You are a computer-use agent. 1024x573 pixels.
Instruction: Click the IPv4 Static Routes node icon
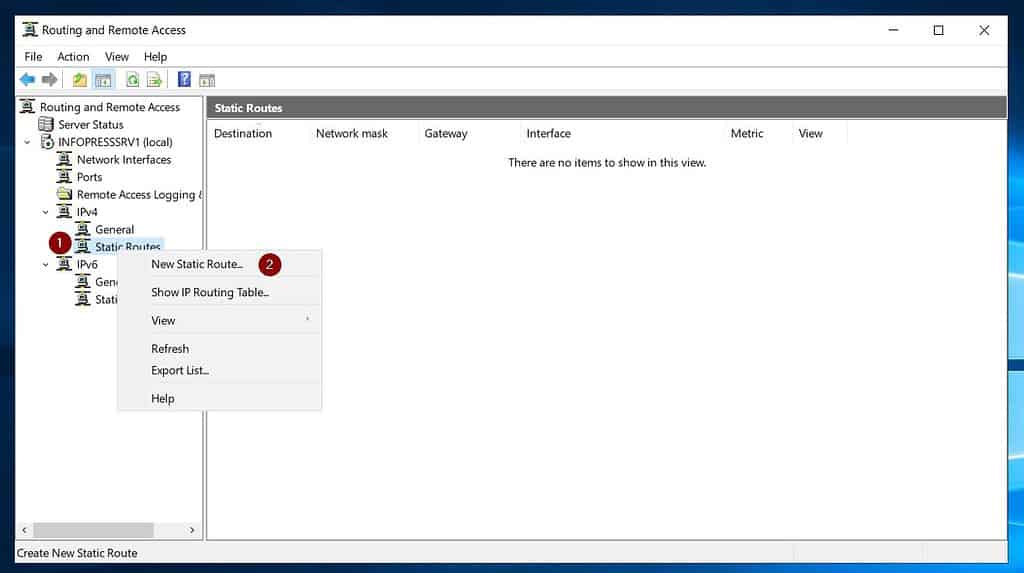pos(82,246)
